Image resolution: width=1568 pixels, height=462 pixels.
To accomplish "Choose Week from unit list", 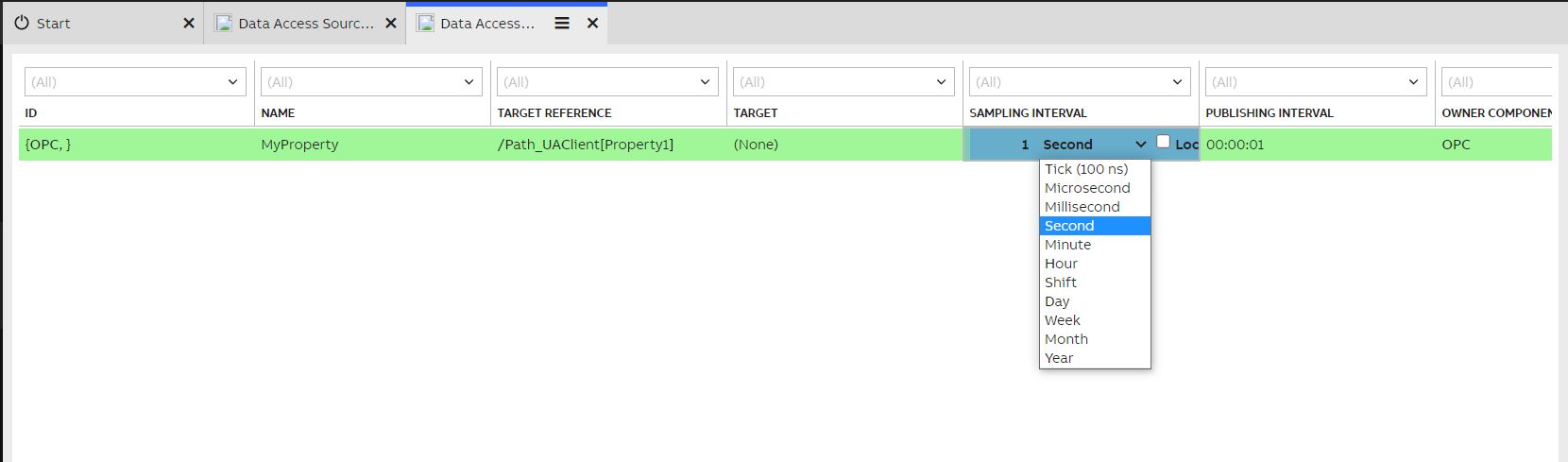I will 1095,320.
